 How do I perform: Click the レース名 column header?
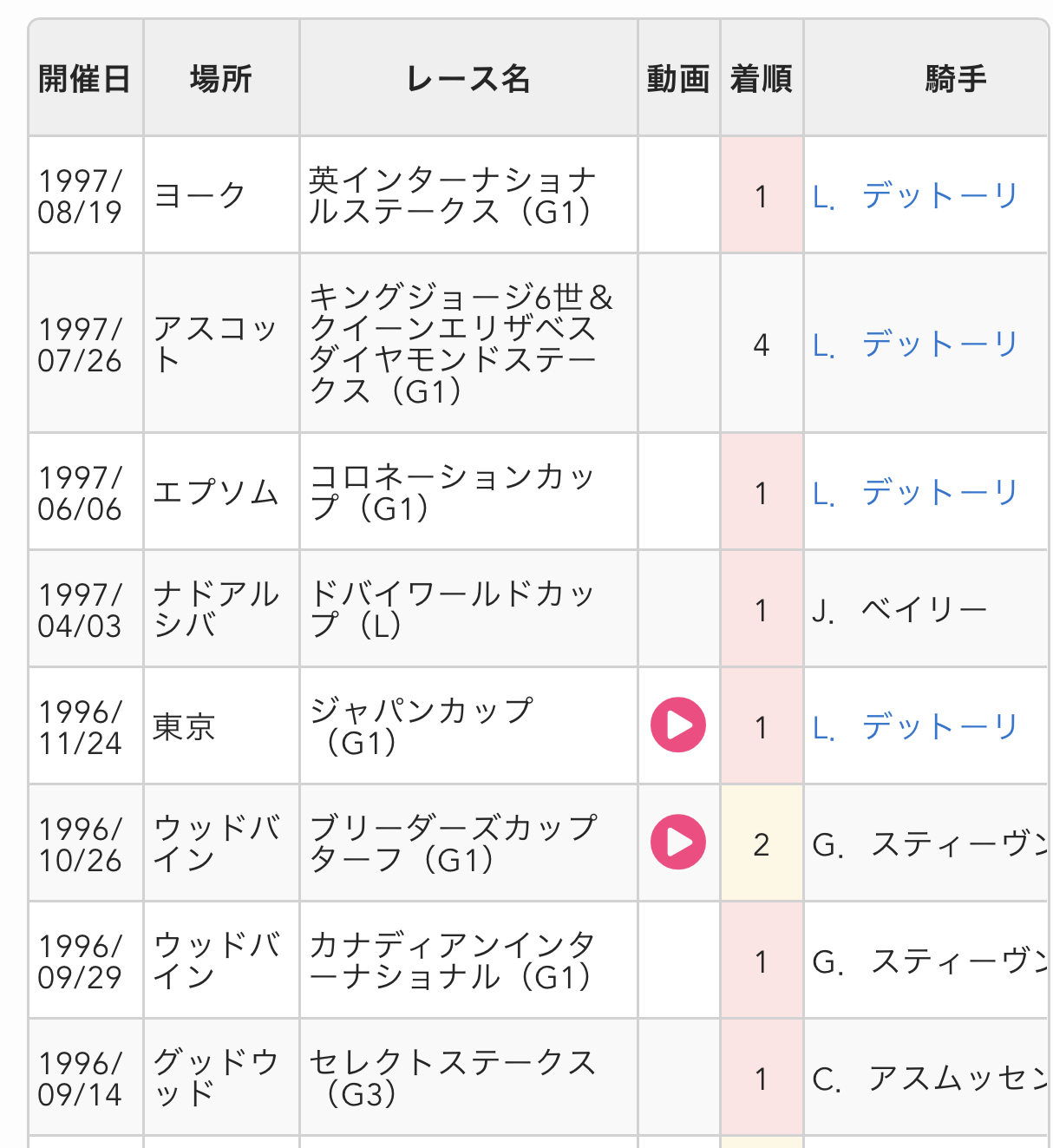pos(468,79)
